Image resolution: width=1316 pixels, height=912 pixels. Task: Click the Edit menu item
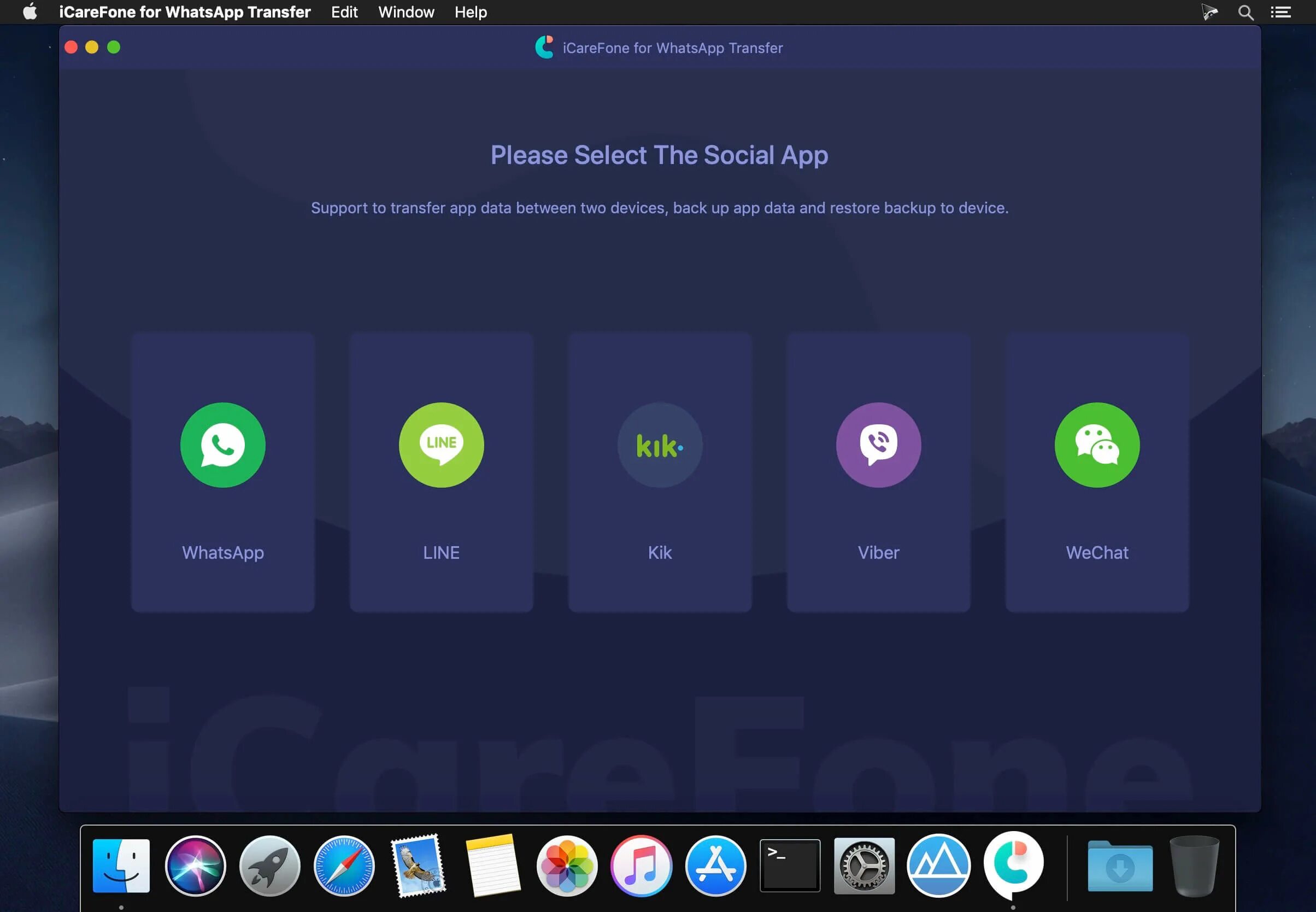coord(344,12)
